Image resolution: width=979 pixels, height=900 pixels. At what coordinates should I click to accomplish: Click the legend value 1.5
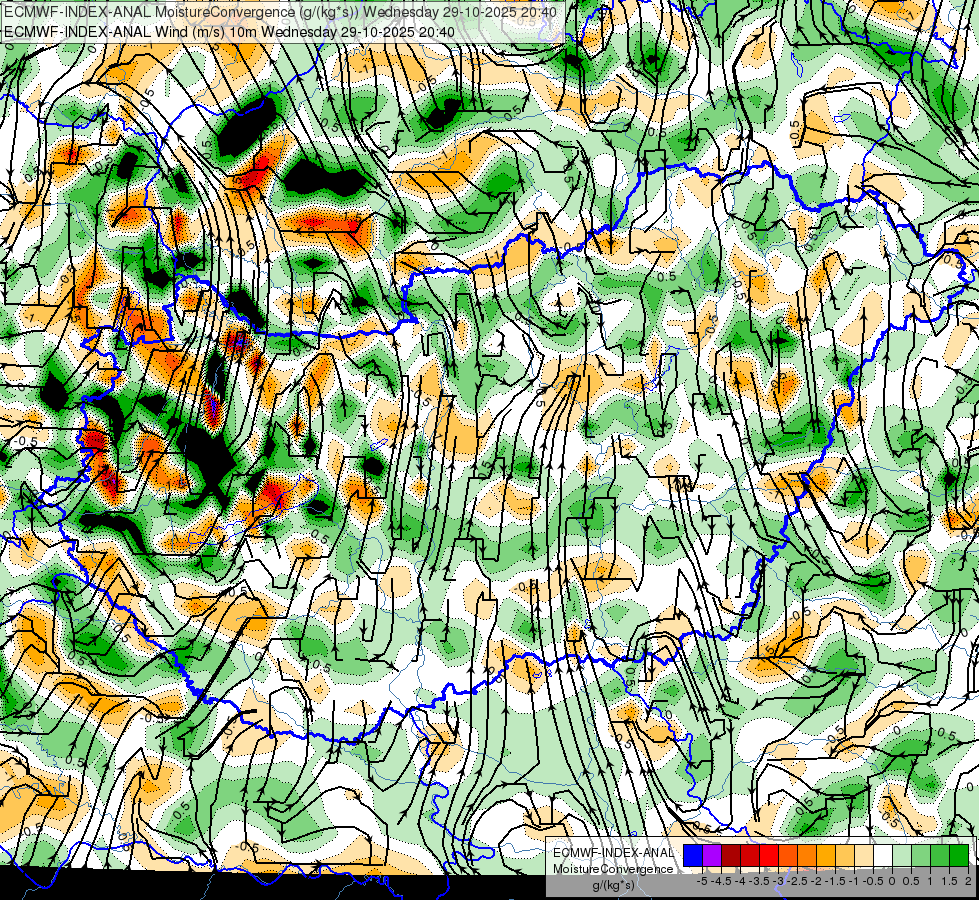(949, 881)
